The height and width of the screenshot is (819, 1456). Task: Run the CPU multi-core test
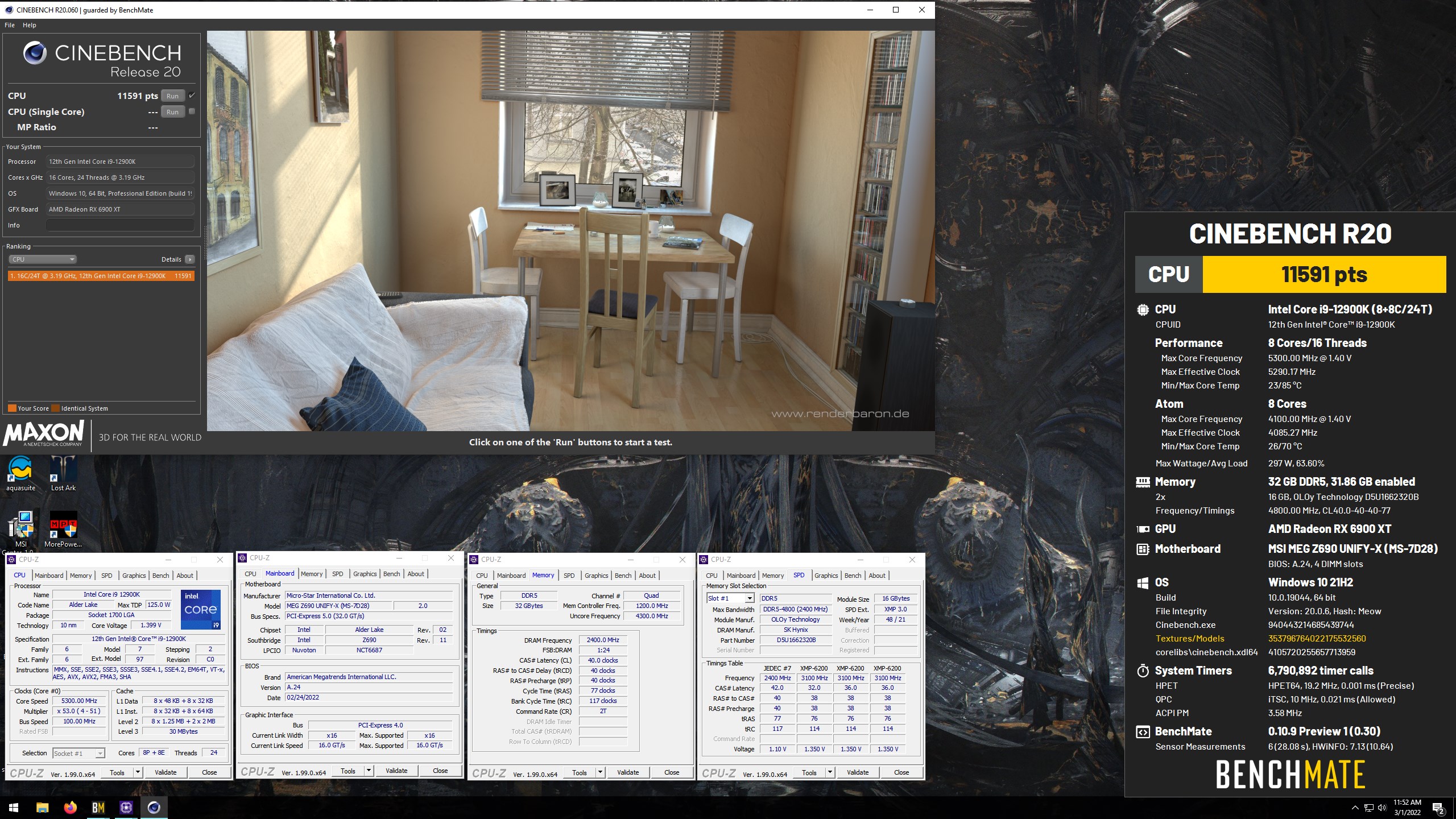click(x=173, y=96)
